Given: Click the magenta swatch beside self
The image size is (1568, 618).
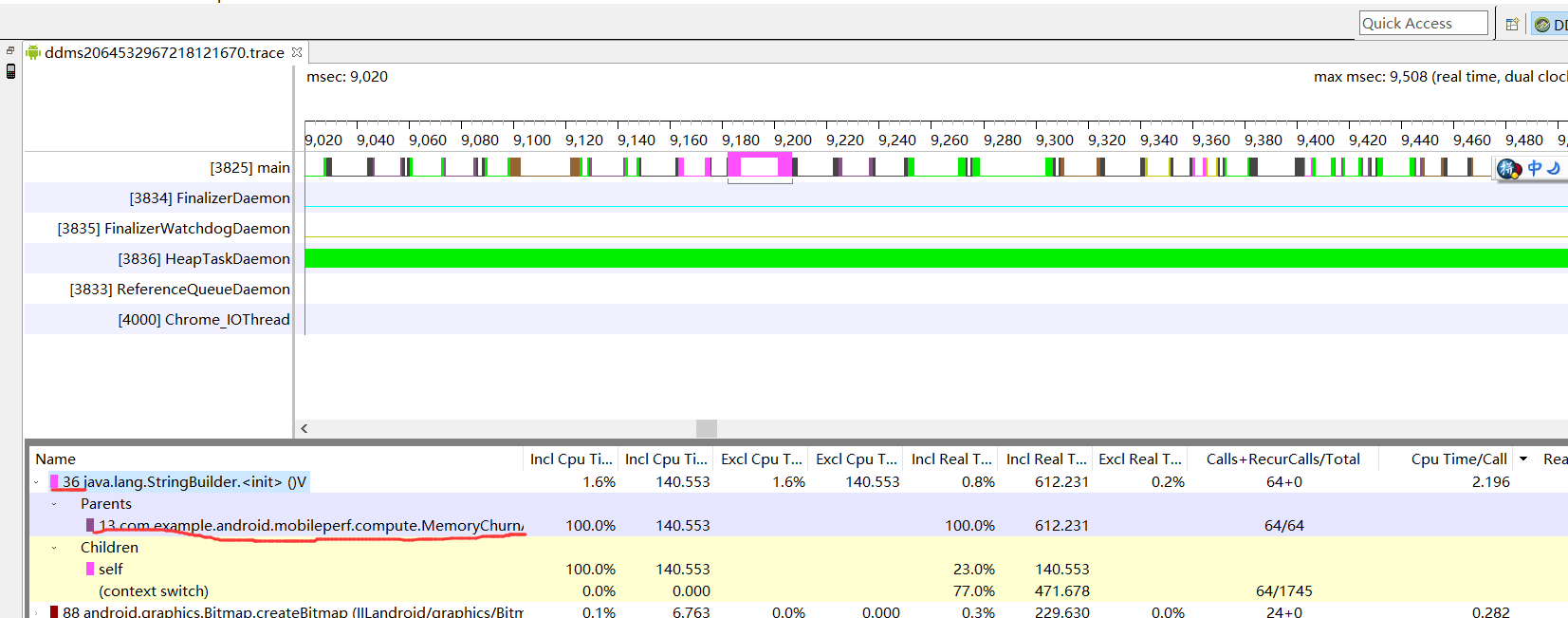Looking at the screenshot, I should coord(90,570).
